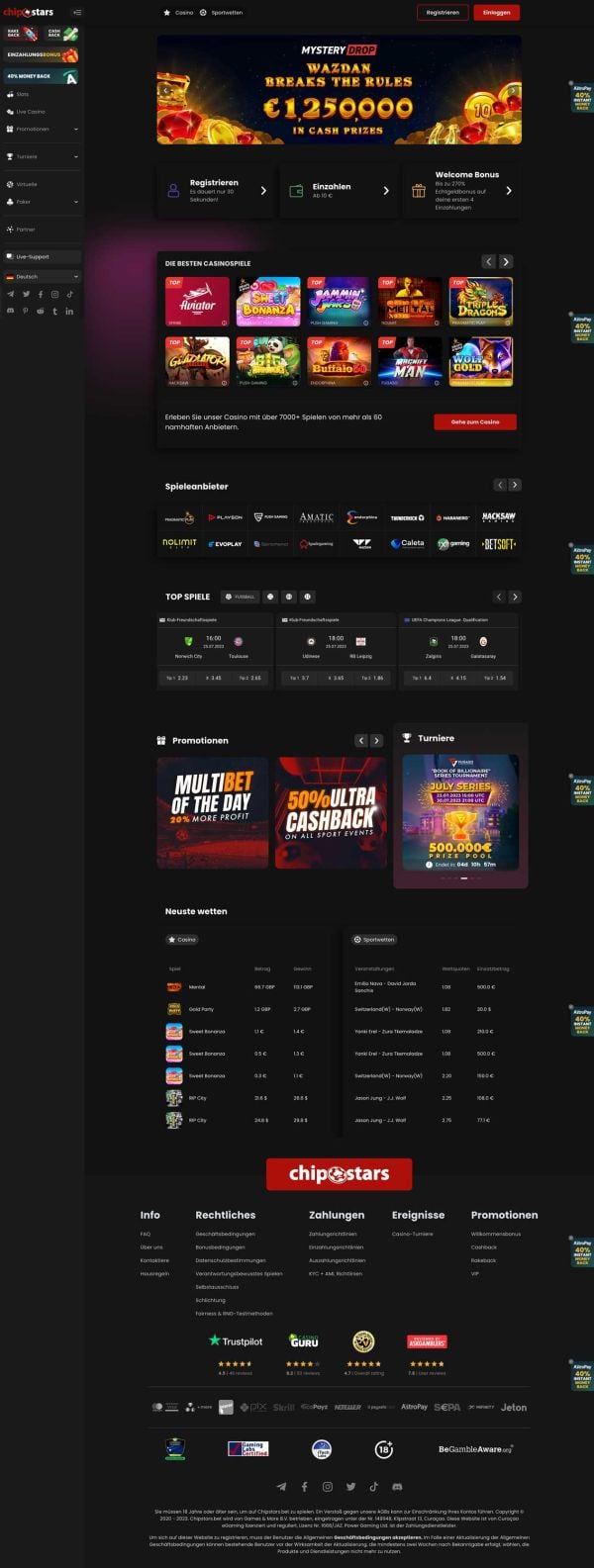Open the LinkedIn icon in the sidebar
This screenshot has height=1568, width=594.
(69, 311)
